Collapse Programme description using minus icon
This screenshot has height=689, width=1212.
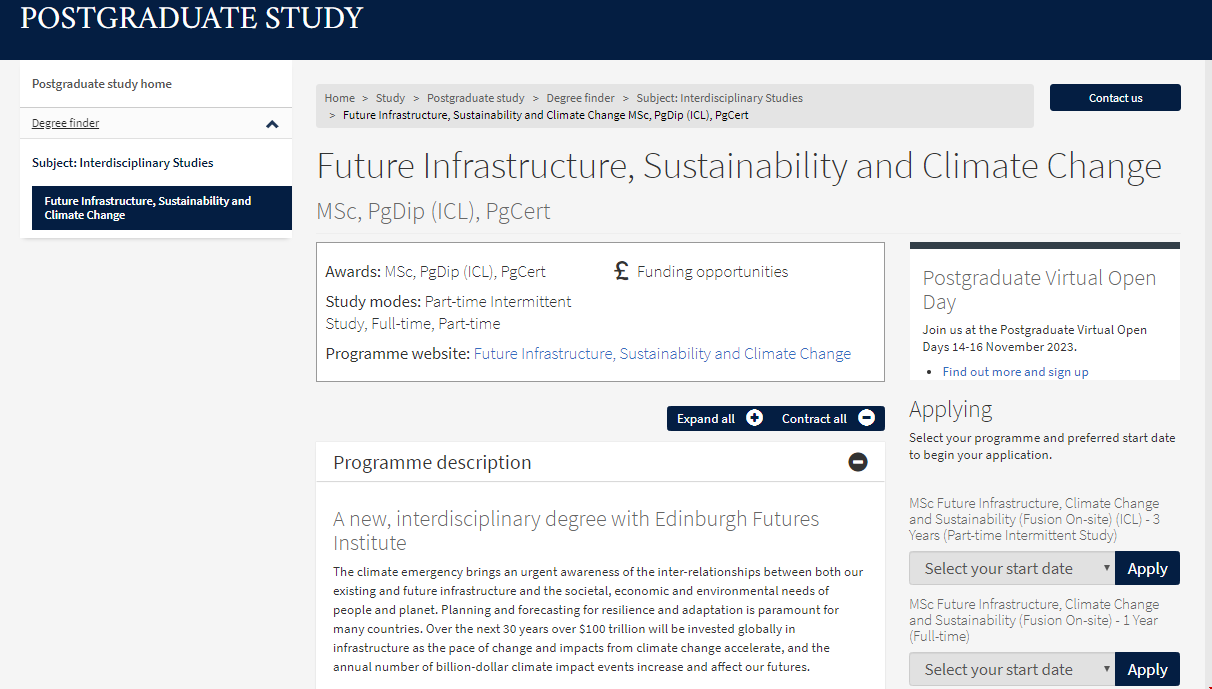(858, 462)
